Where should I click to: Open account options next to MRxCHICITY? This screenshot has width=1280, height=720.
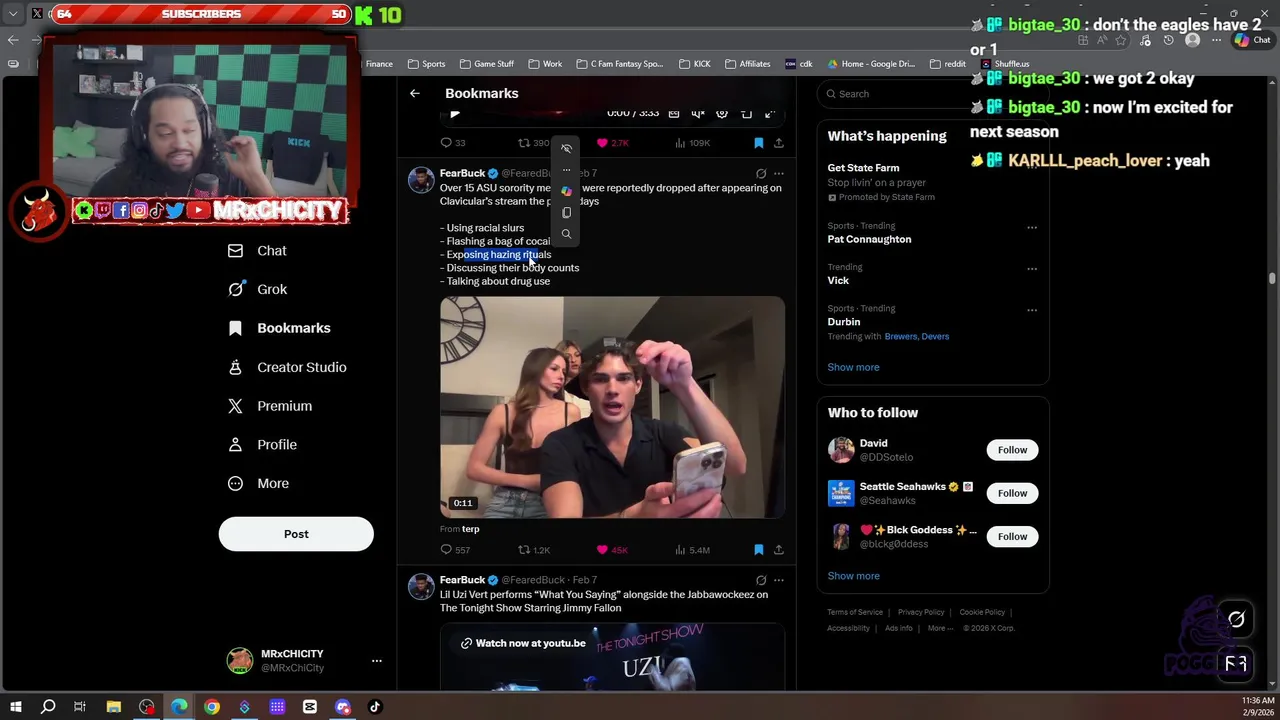click(377, 661)
